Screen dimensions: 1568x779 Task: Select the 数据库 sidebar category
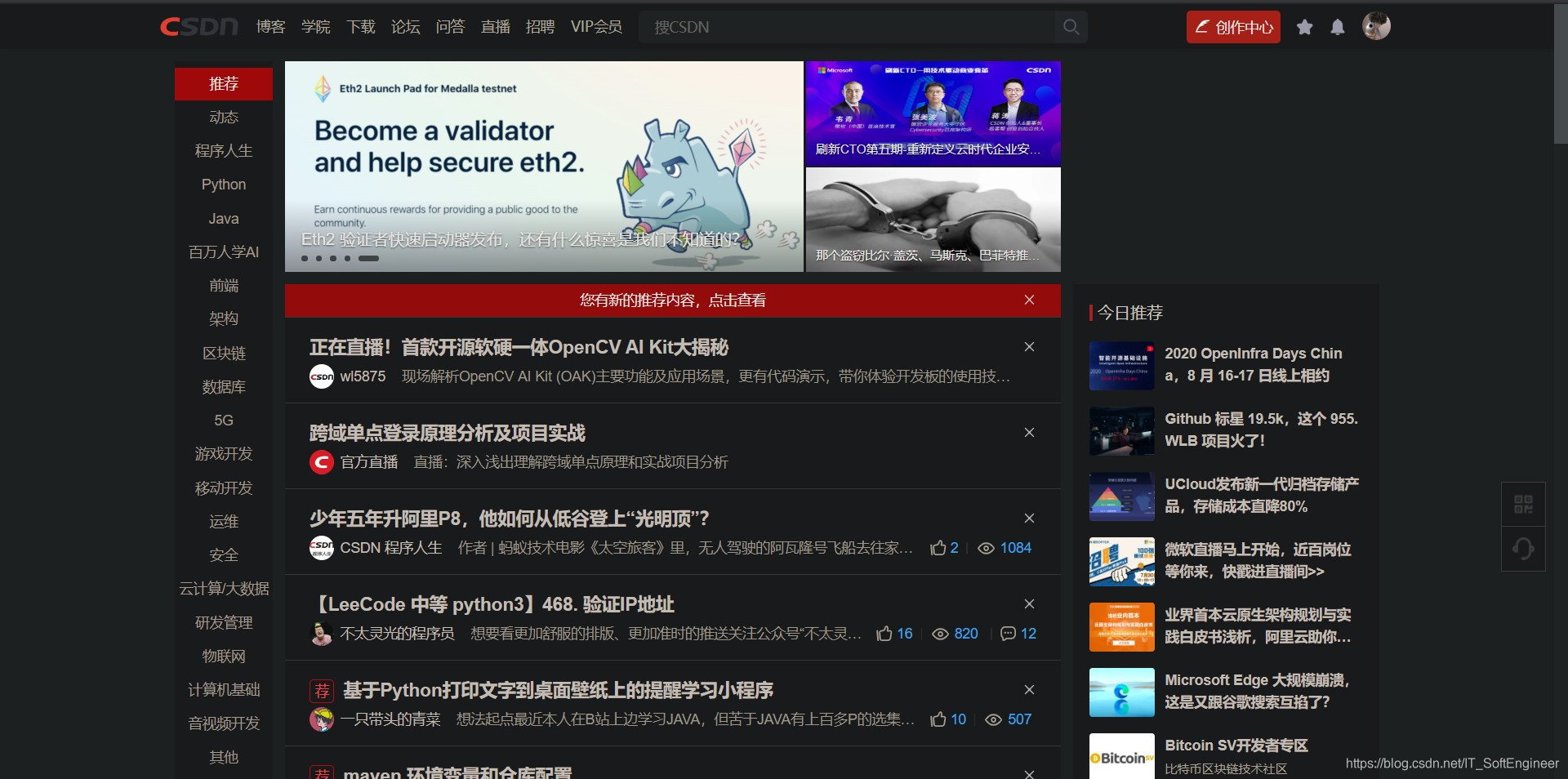[224, 387]
